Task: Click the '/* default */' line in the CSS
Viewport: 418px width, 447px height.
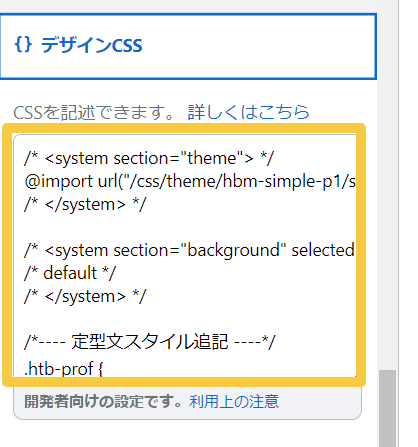Action: coord(70,273)
